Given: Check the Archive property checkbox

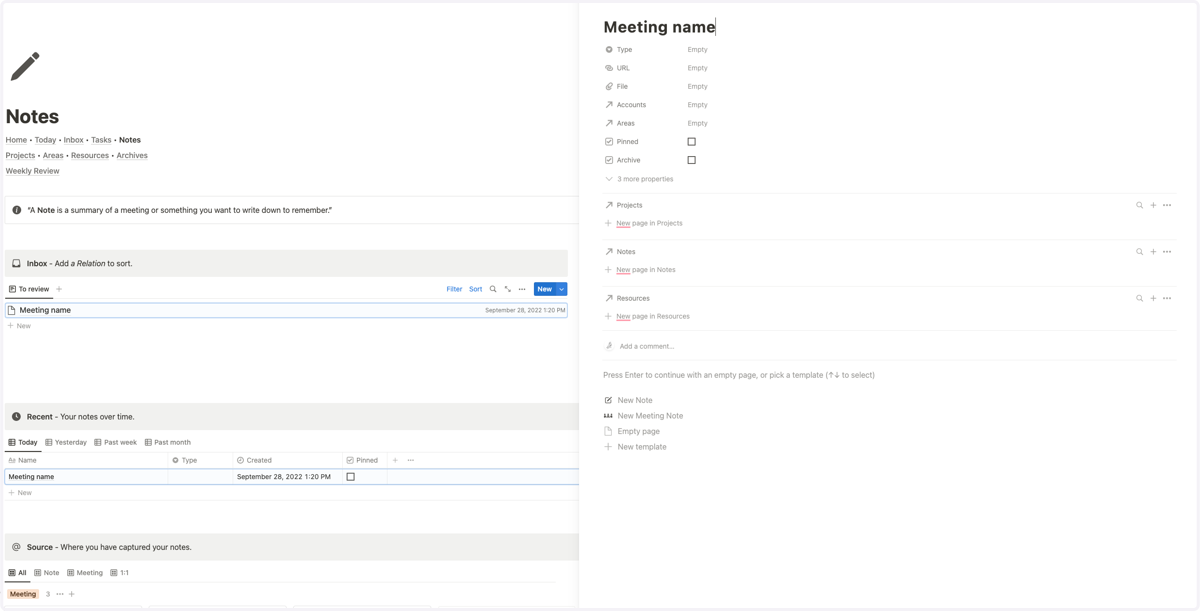Looking at the screenshot, I should pyautogui.click(x=691, y=160).
